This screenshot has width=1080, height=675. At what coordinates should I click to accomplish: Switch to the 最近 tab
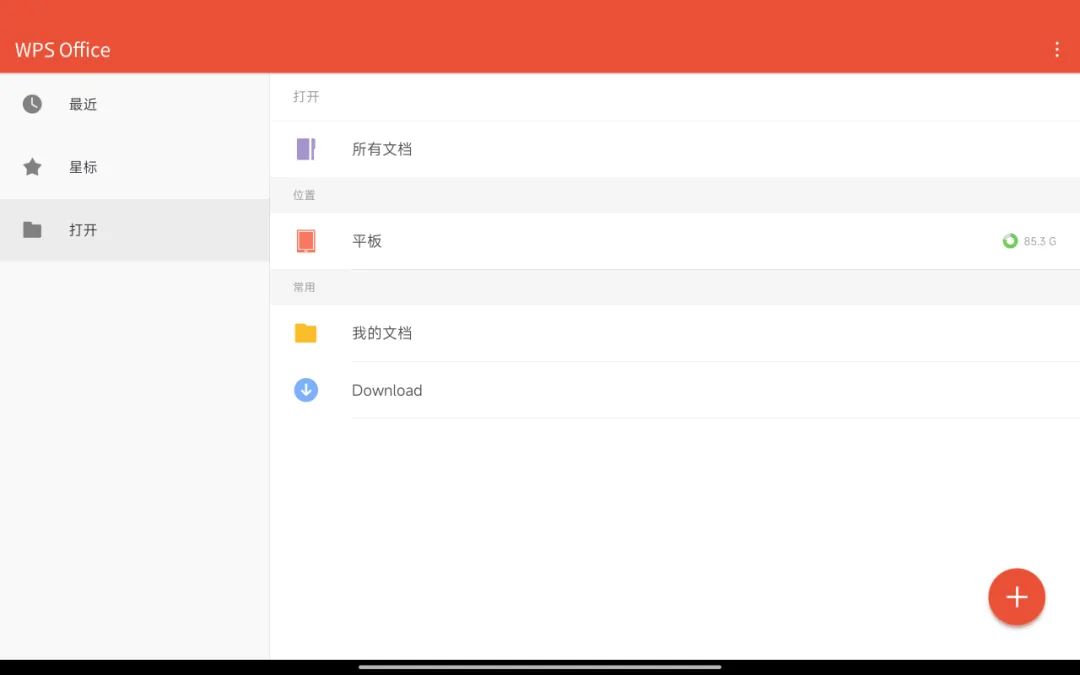point(134,104)
